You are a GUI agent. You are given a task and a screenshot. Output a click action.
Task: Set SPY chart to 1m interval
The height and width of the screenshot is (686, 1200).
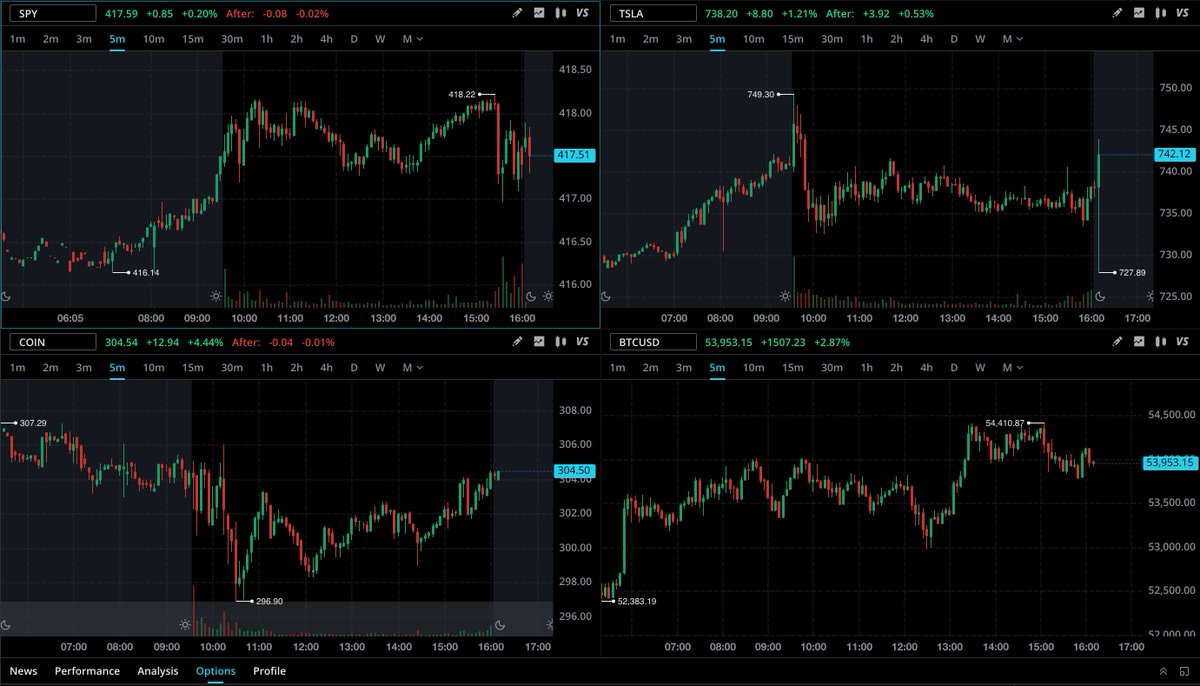coord(18,39)
